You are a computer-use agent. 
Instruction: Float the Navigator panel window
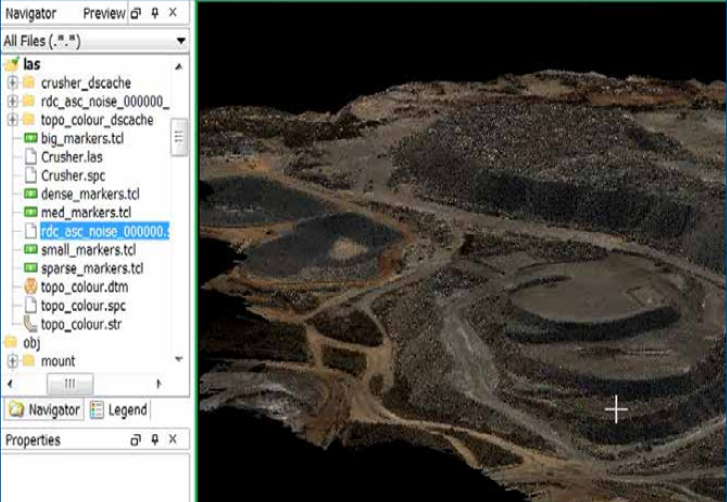coord(136,13)
